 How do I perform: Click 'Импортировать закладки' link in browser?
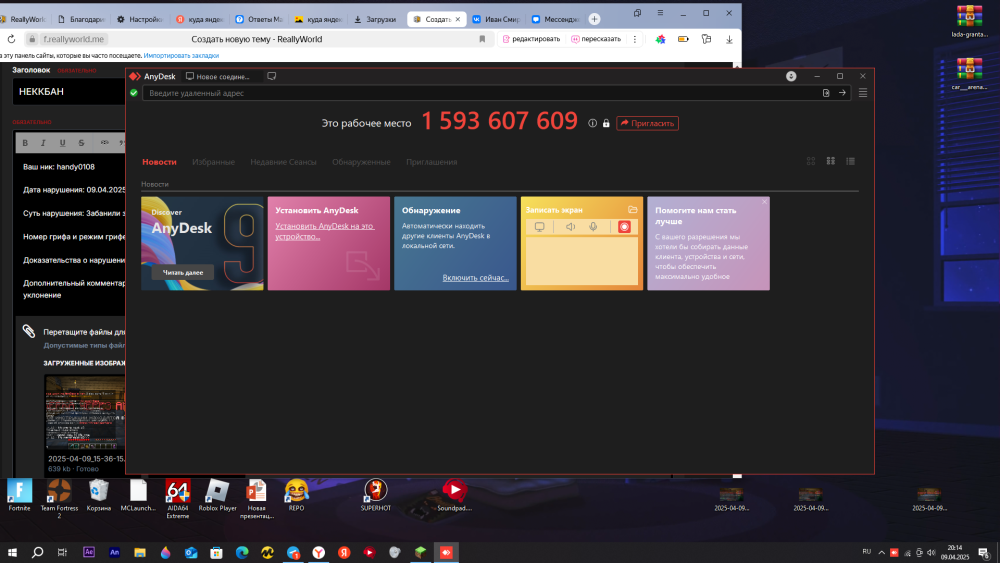click(181, 55)
